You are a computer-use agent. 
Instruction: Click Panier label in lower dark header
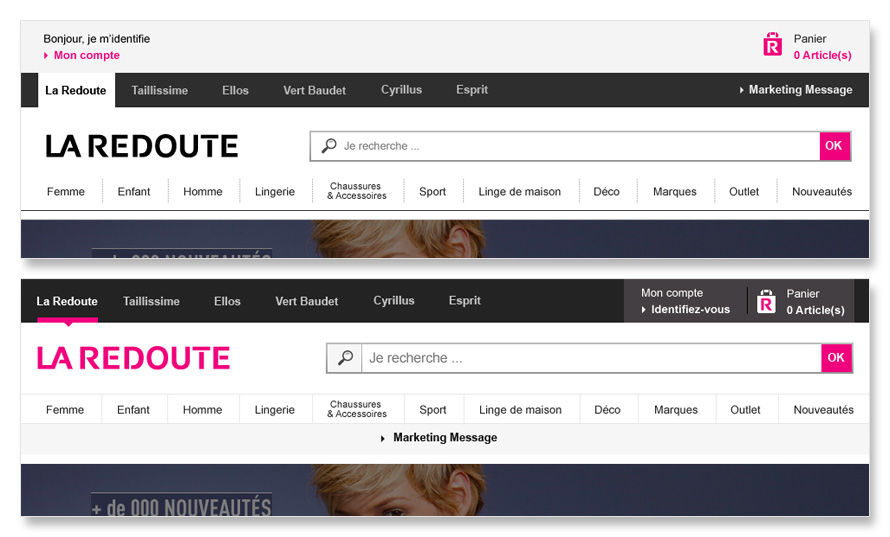pos(803,293)
